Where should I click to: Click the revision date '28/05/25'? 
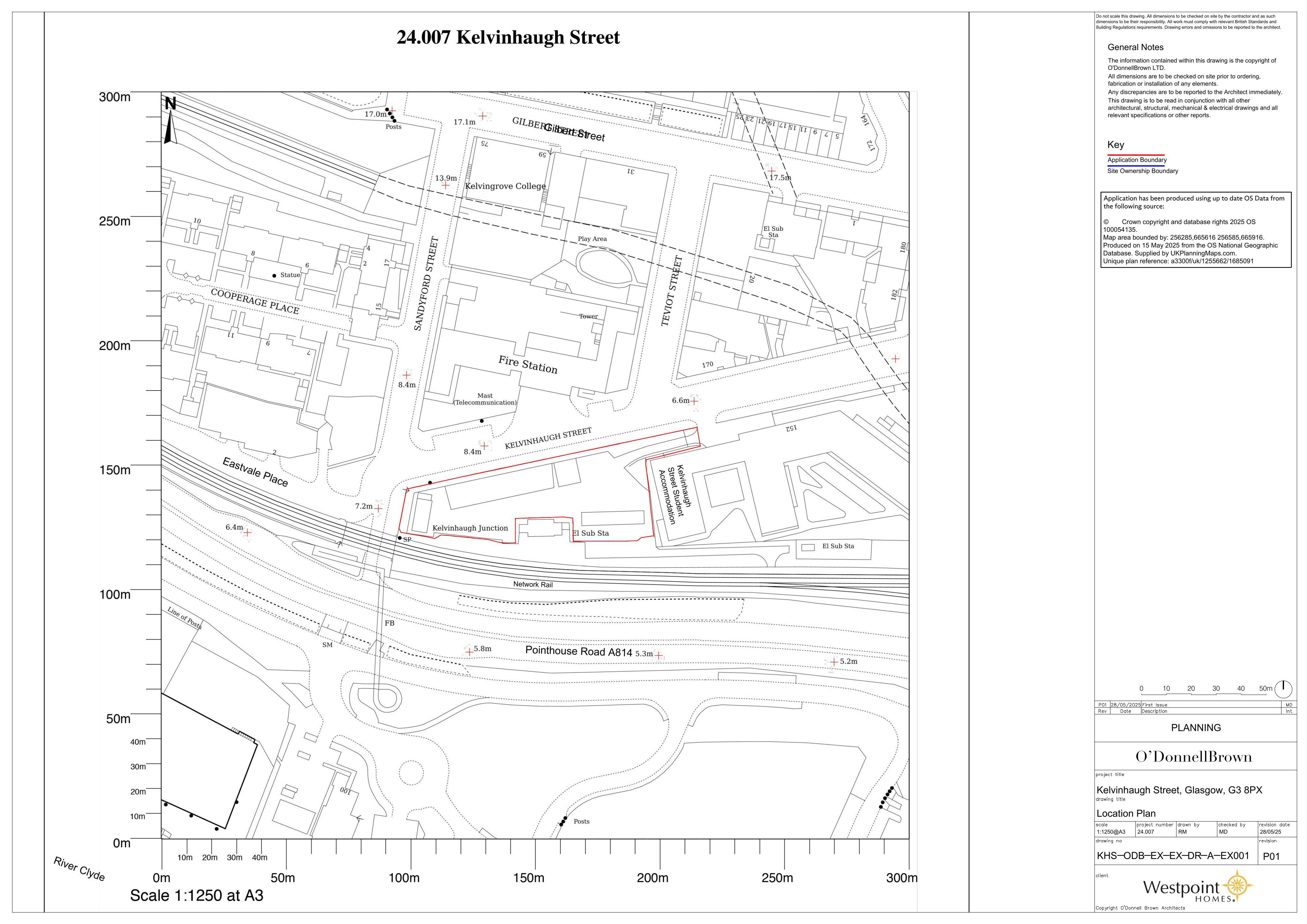pos(1271,832)
